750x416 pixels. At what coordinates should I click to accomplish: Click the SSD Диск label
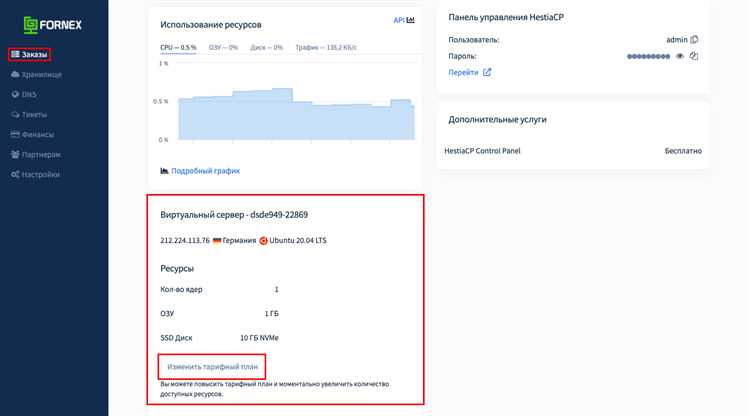click(176, 338)
